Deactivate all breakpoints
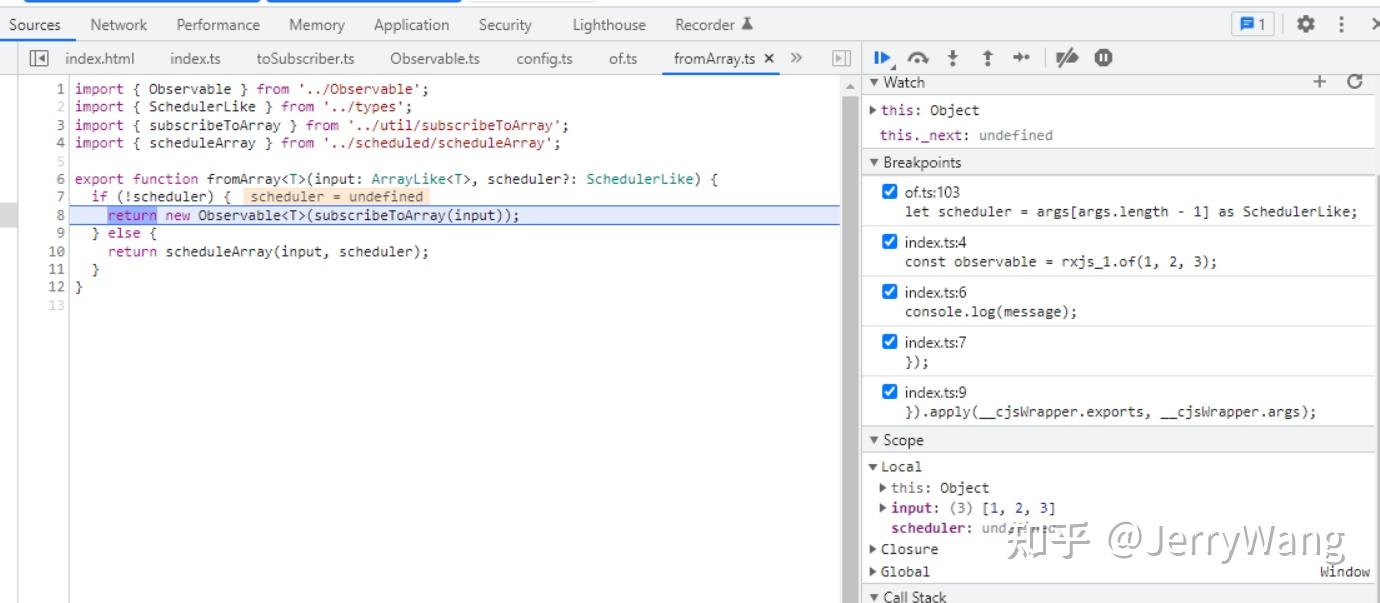The image size is (1380, 603). (x=1067, y=58)
